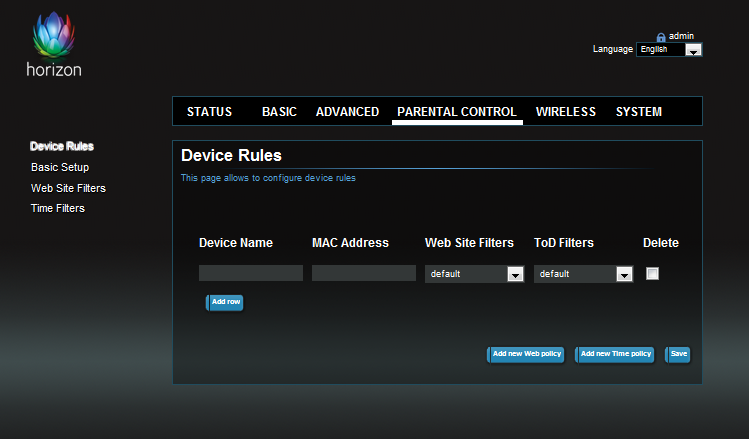The width and height of the screenshot is (749, 439).
Task: Click the 'Web Site Filters' column header
Action: pyautogui.click(x=469, y=243)
